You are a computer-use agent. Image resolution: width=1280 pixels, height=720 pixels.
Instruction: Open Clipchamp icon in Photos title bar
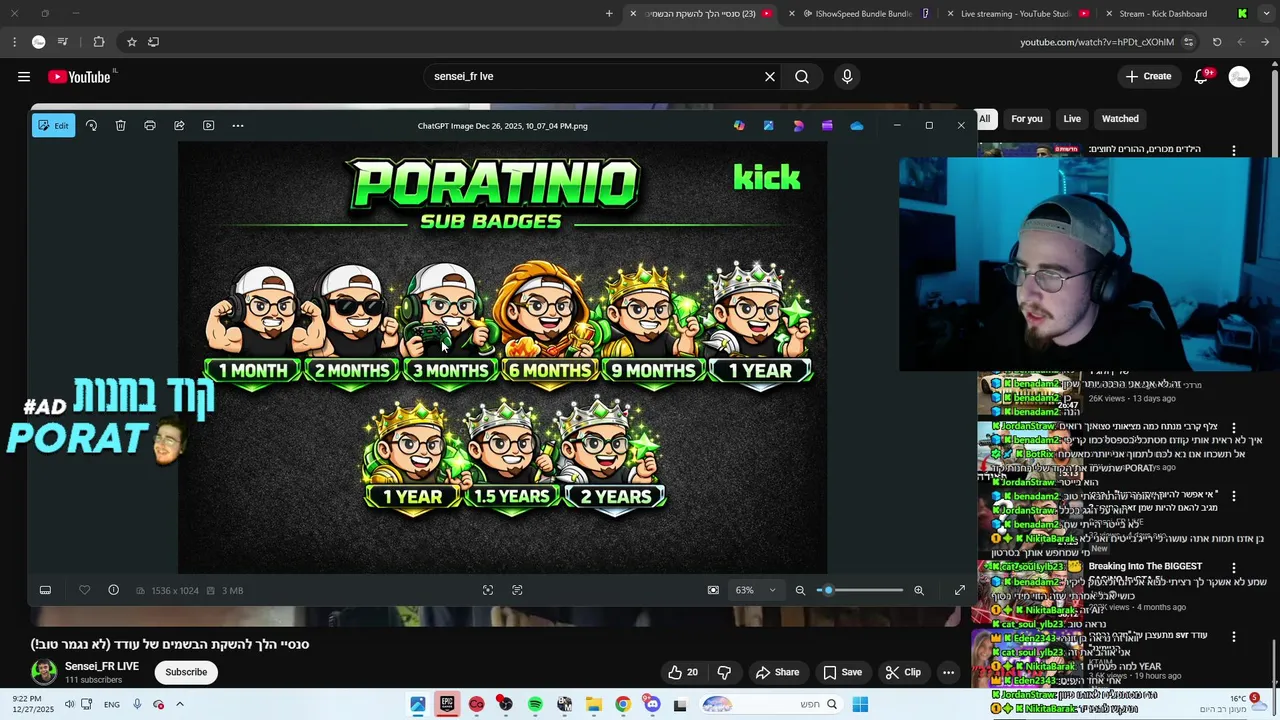click(x=827, y=126)
